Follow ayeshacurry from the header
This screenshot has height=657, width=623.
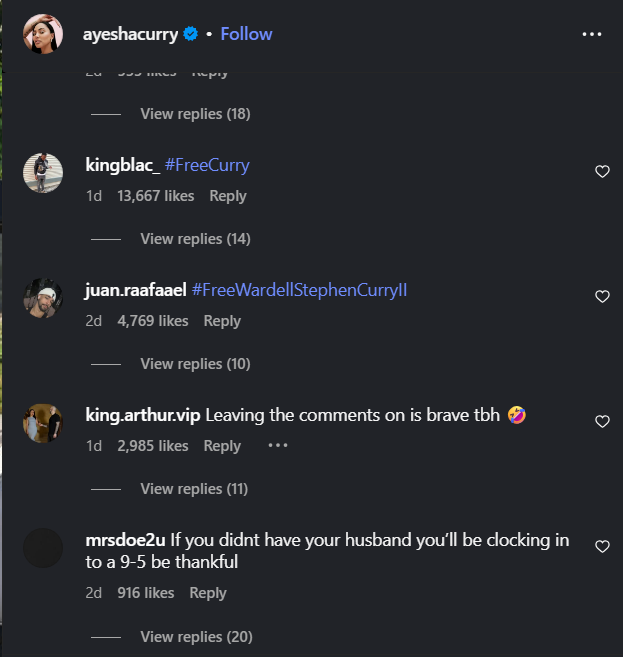246,34
